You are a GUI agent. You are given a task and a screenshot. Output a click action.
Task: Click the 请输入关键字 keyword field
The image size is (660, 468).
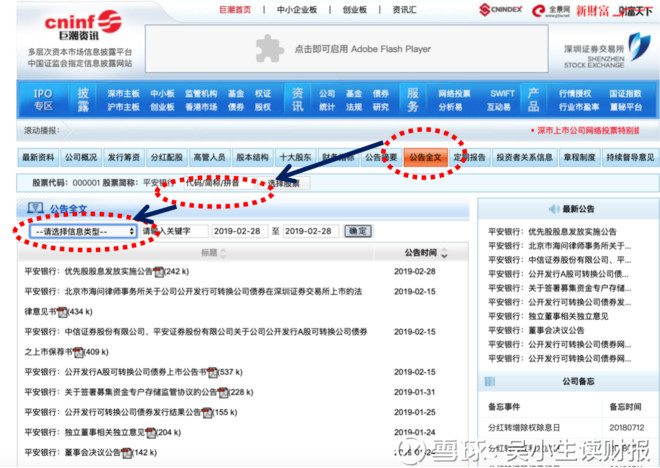pyautogui.click(x=174, y=231)
